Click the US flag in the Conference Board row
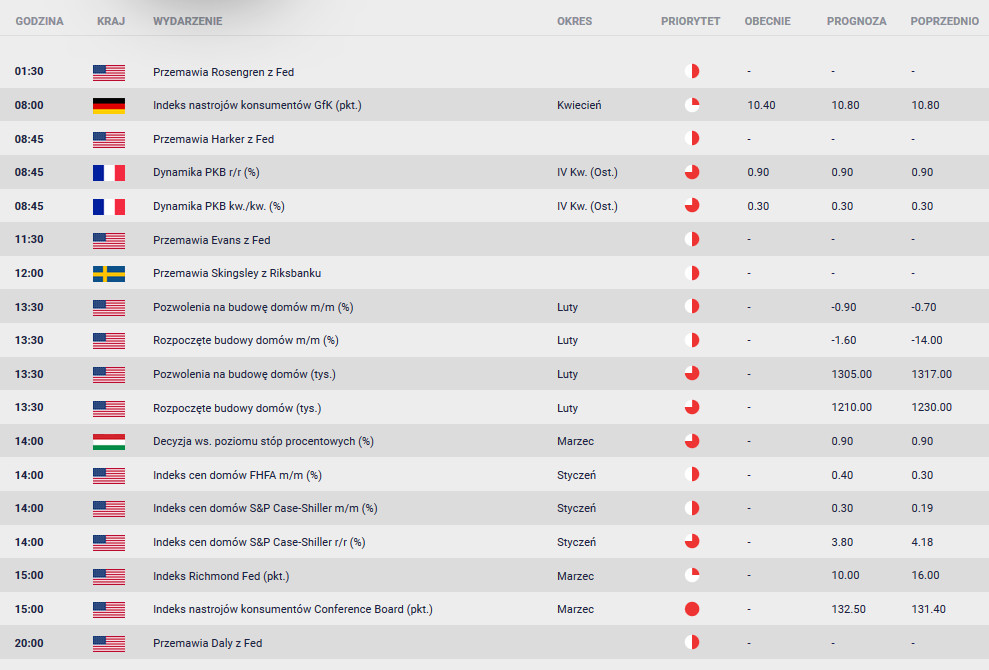This screenshot has width=989, height=670. coord(108,610)
